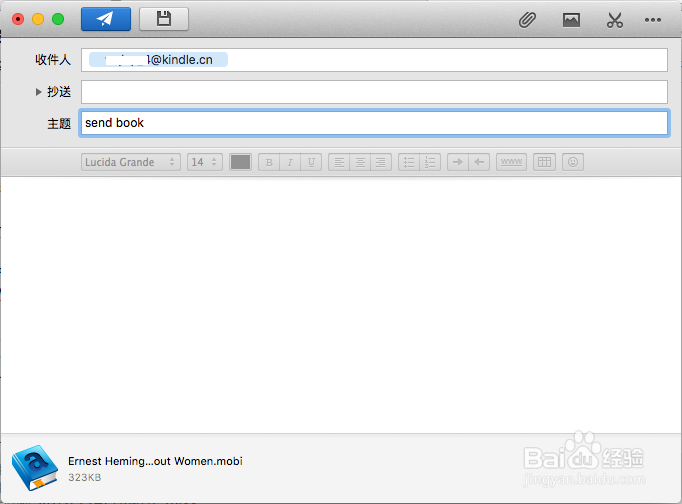This screenshot has height=504, width=682.
Task: Select the @kindle.cn recipient token
Action: click(158, 60)
